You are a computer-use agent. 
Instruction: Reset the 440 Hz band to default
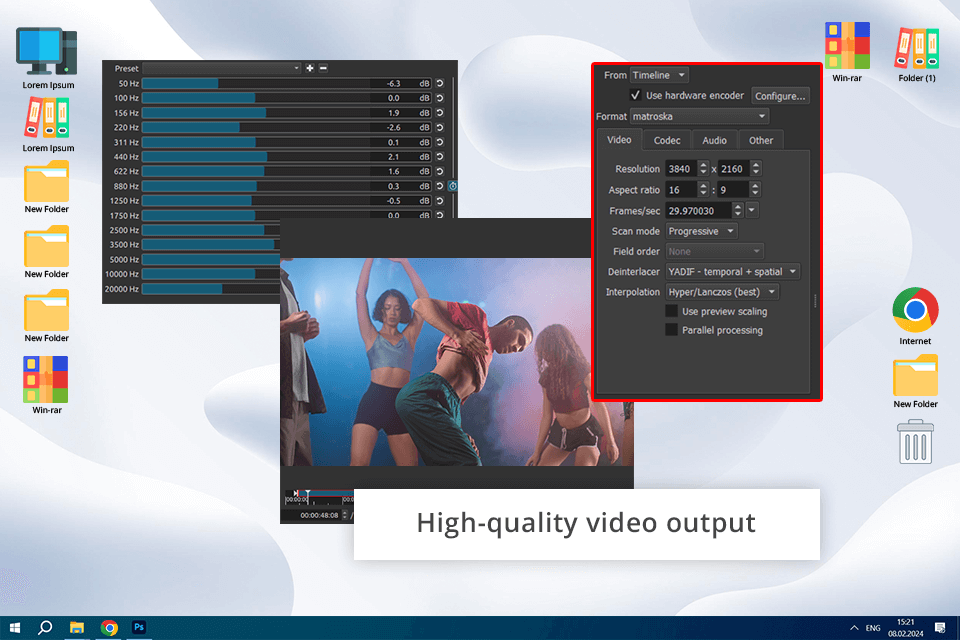click(440, 157)
